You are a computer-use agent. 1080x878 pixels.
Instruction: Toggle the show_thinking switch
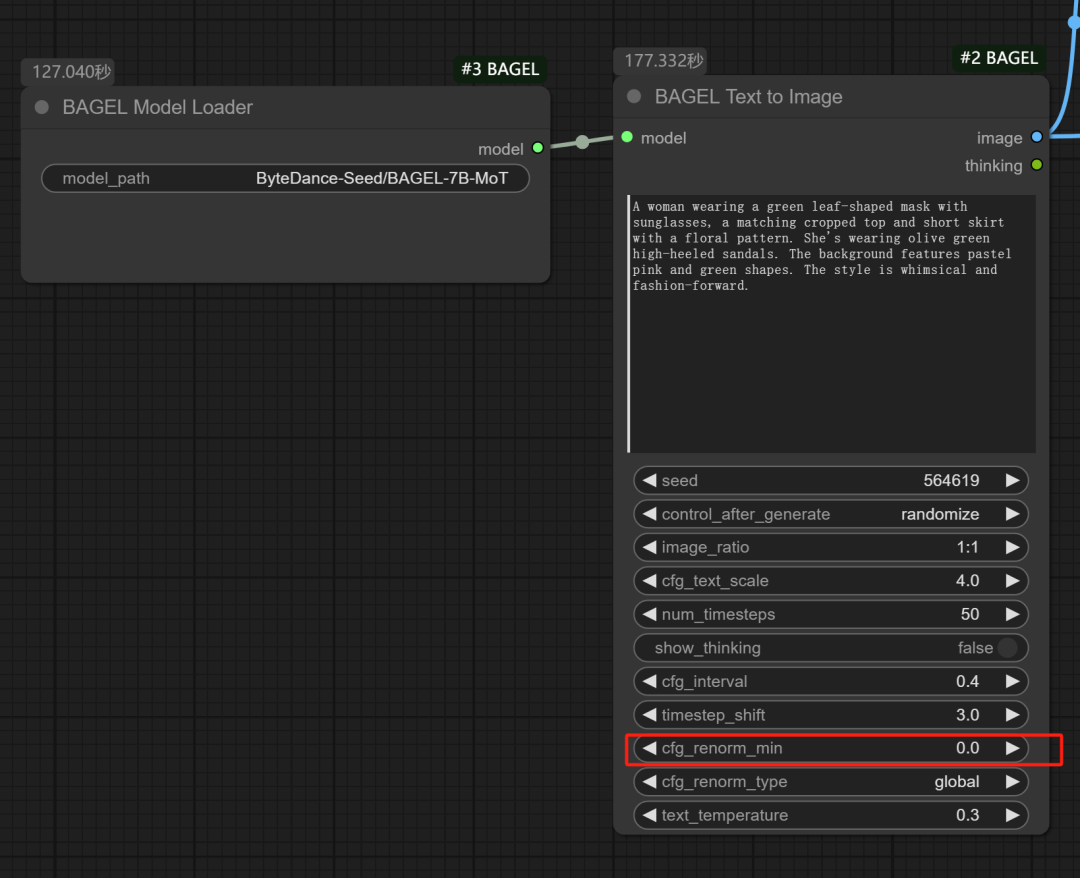point(1007,647)
